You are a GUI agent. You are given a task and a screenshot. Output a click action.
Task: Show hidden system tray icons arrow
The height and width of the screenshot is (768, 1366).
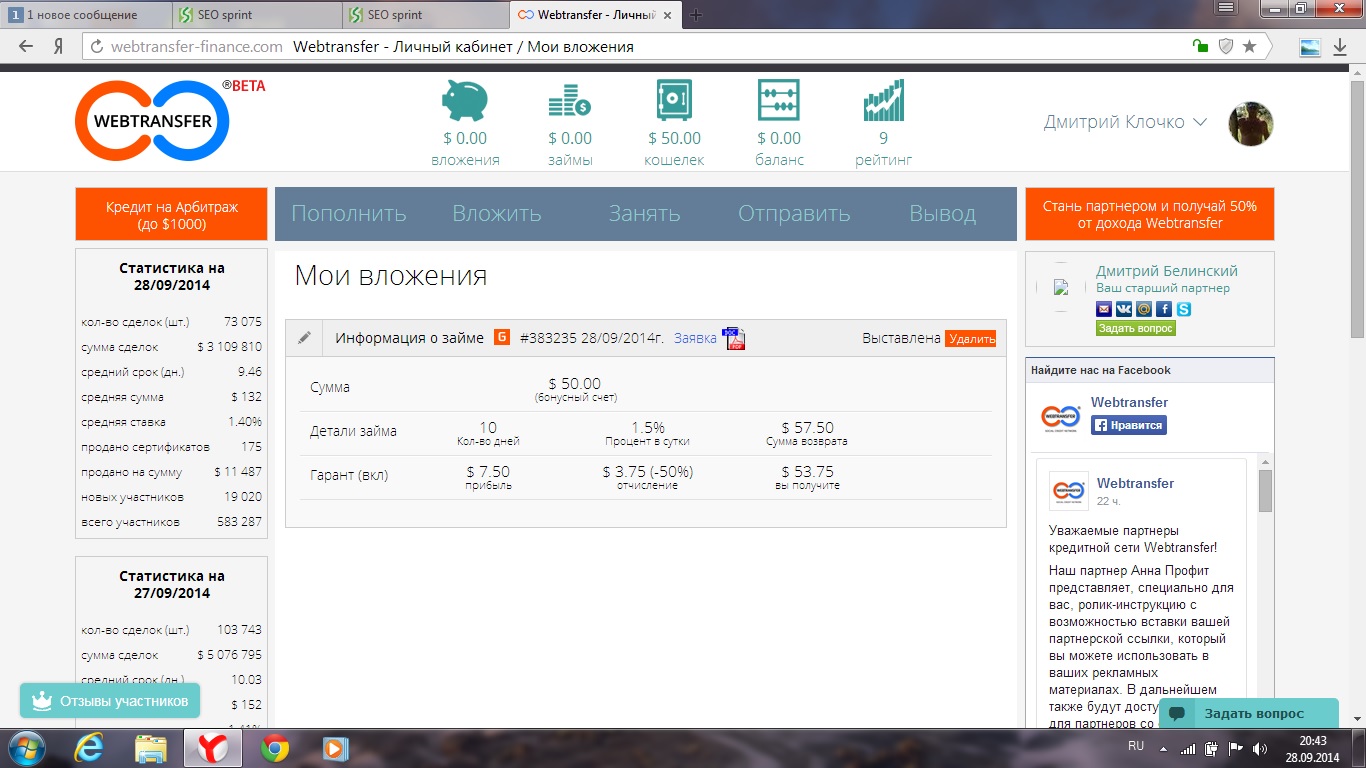click(1164, 748)
